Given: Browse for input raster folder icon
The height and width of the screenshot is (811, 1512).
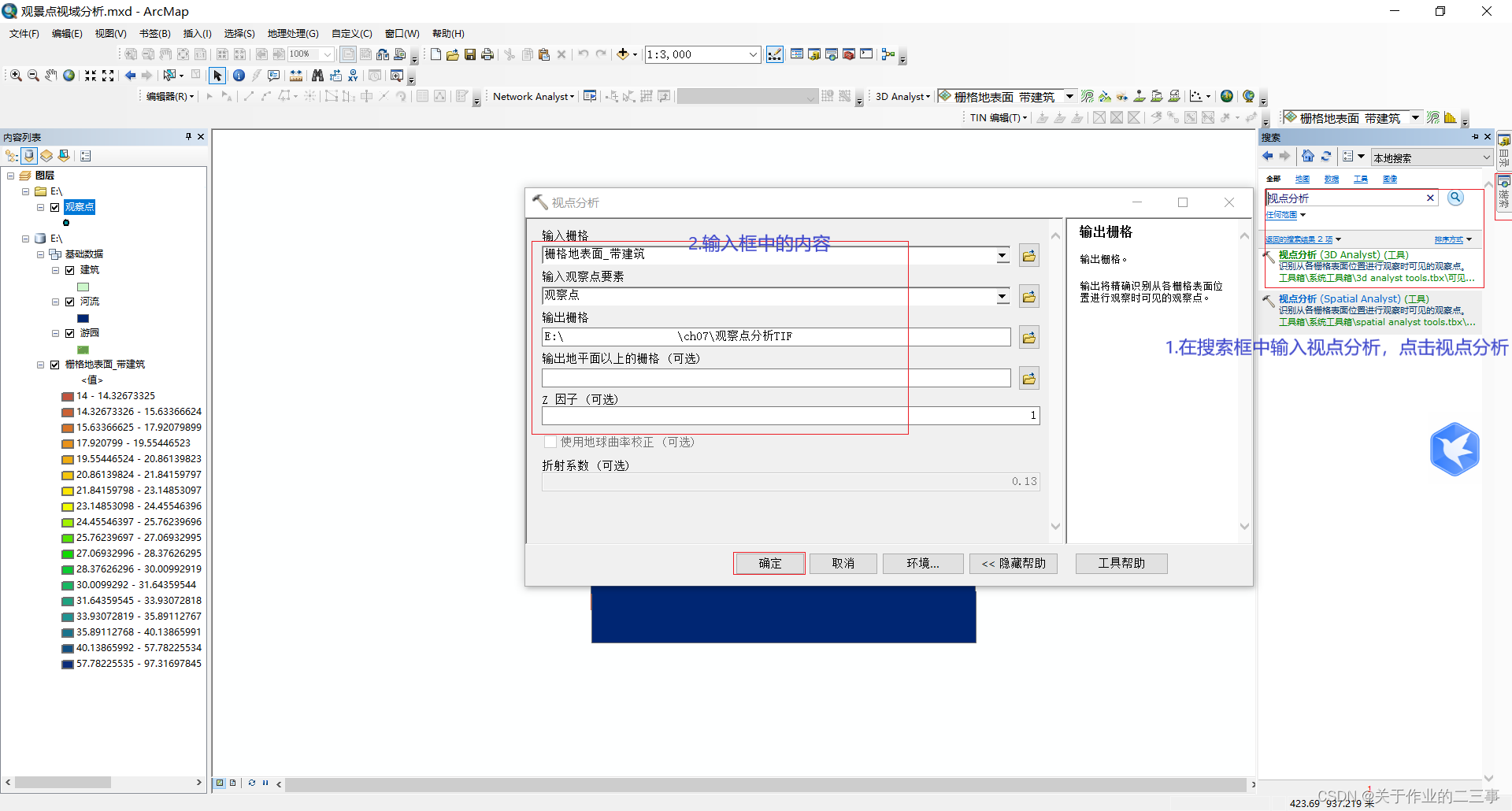Looking at the screenshot, I should click(1029, 256).
